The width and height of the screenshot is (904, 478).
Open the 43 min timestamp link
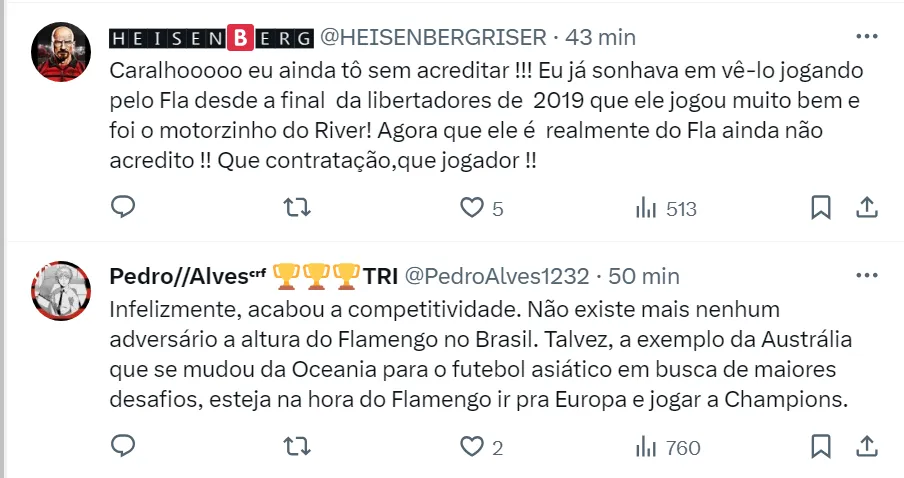coord(600,37)
